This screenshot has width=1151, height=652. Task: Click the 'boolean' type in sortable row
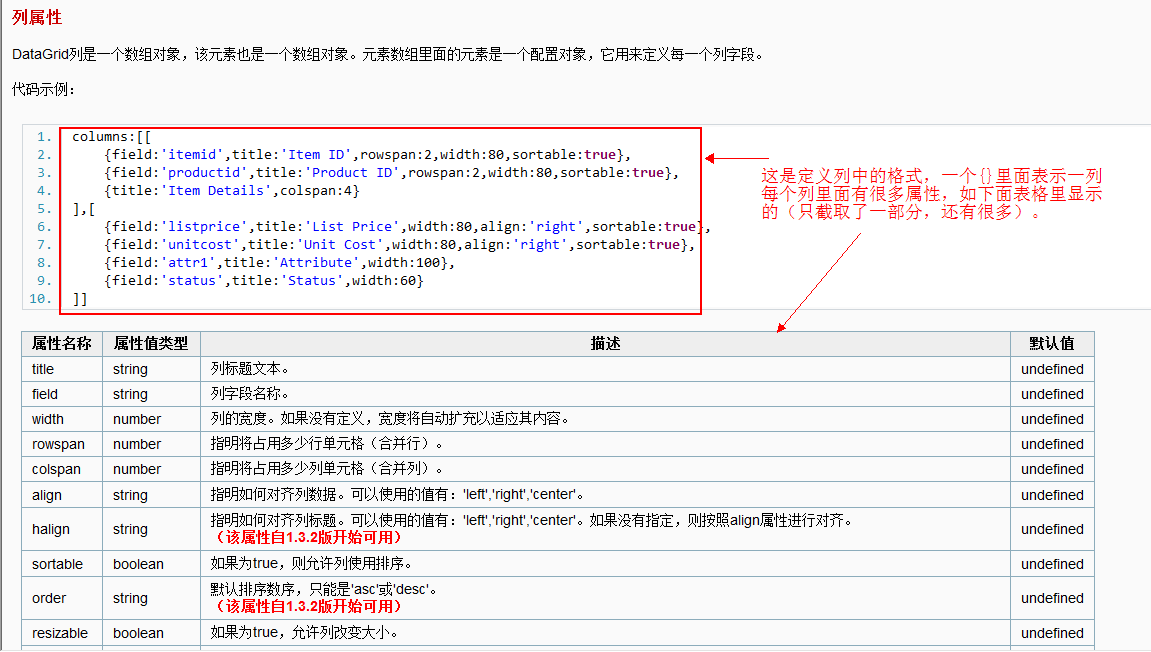click(138, 564)
